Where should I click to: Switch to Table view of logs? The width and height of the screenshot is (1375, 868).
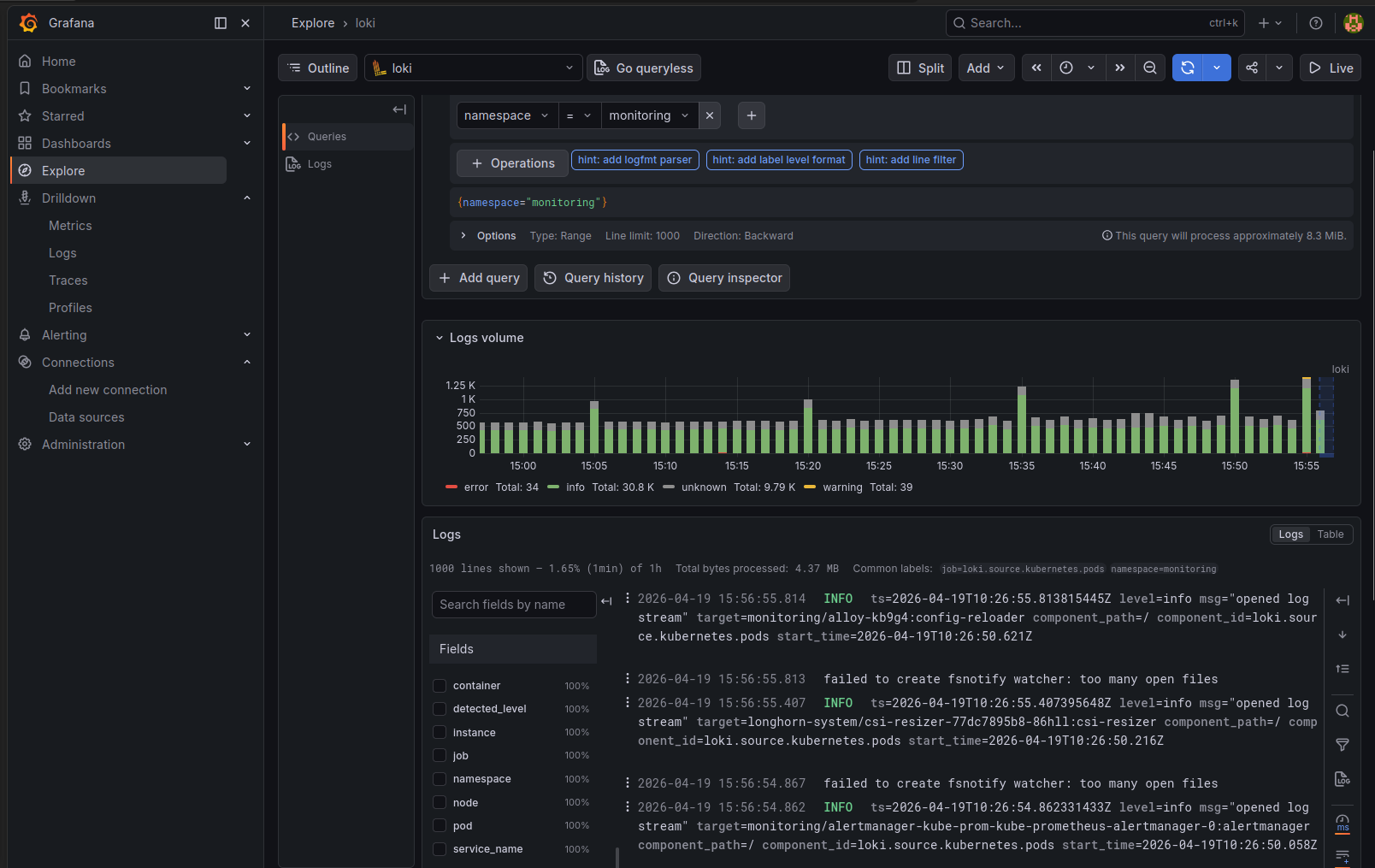click(x=1331, y=534)
